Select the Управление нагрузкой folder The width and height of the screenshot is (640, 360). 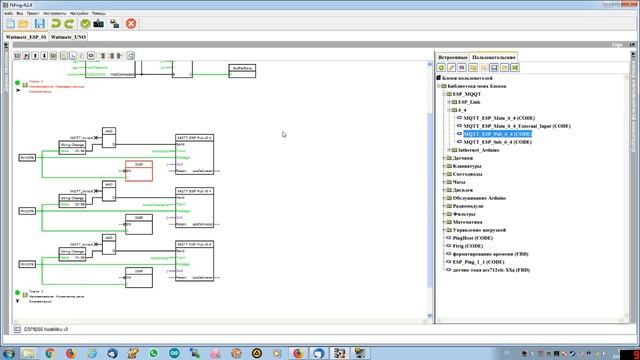point(479,230)
